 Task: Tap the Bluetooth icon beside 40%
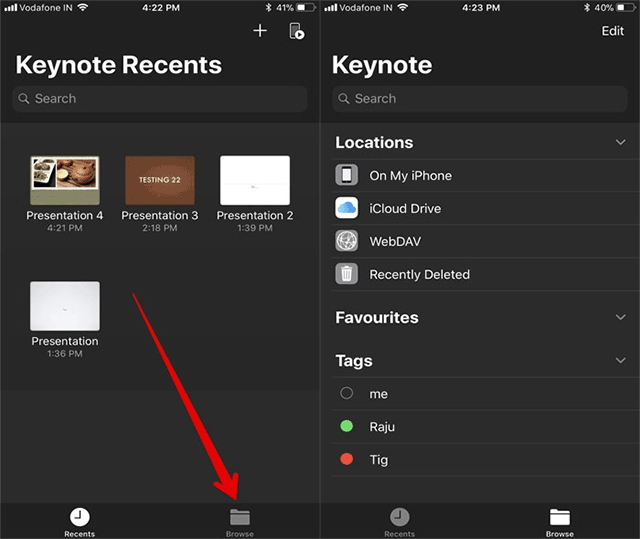click(587, 8)
